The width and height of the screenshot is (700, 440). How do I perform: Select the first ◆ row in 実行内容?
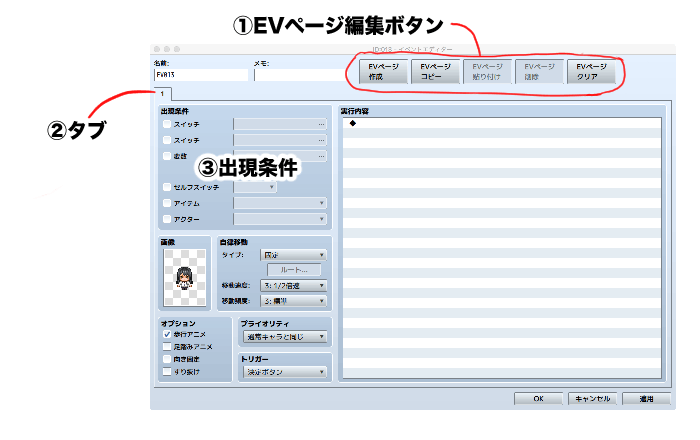[x=502, y=123]
